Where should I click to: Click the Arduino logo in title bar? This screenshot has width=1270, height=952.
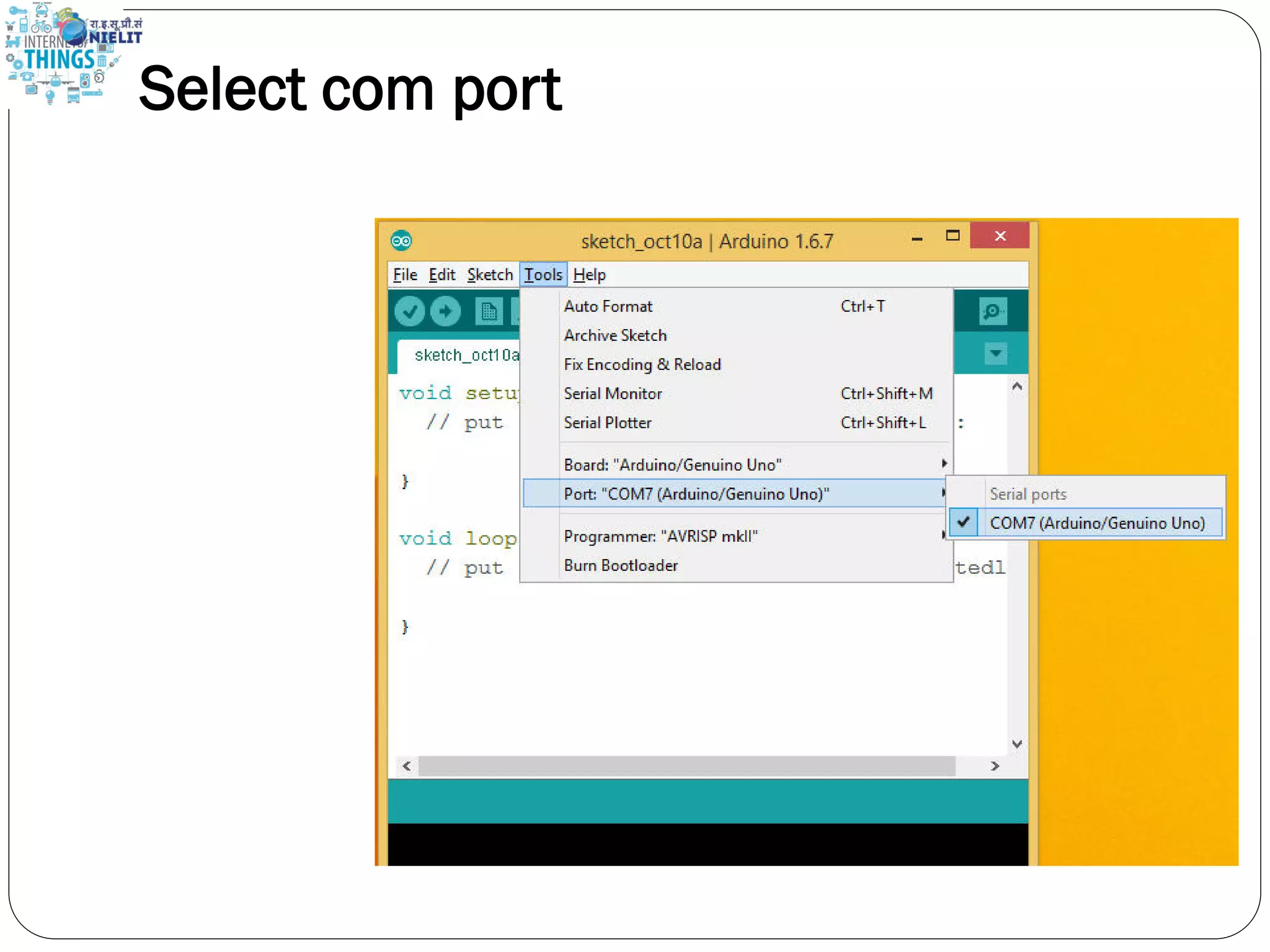pyautogui.click(x=401, y=240)
